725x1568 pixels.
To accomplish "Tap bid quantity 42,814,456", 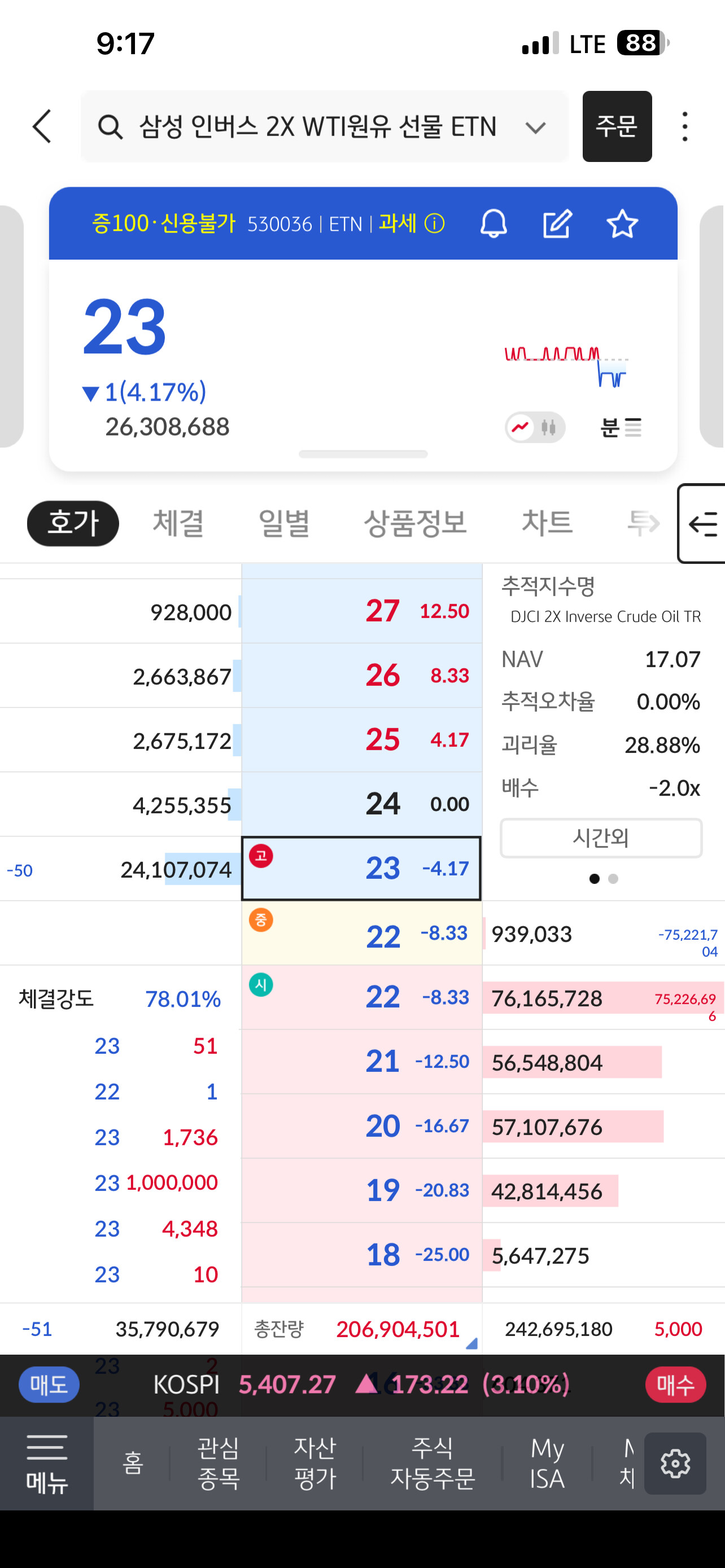I will pyautogui.click(x=547, y=1192).
